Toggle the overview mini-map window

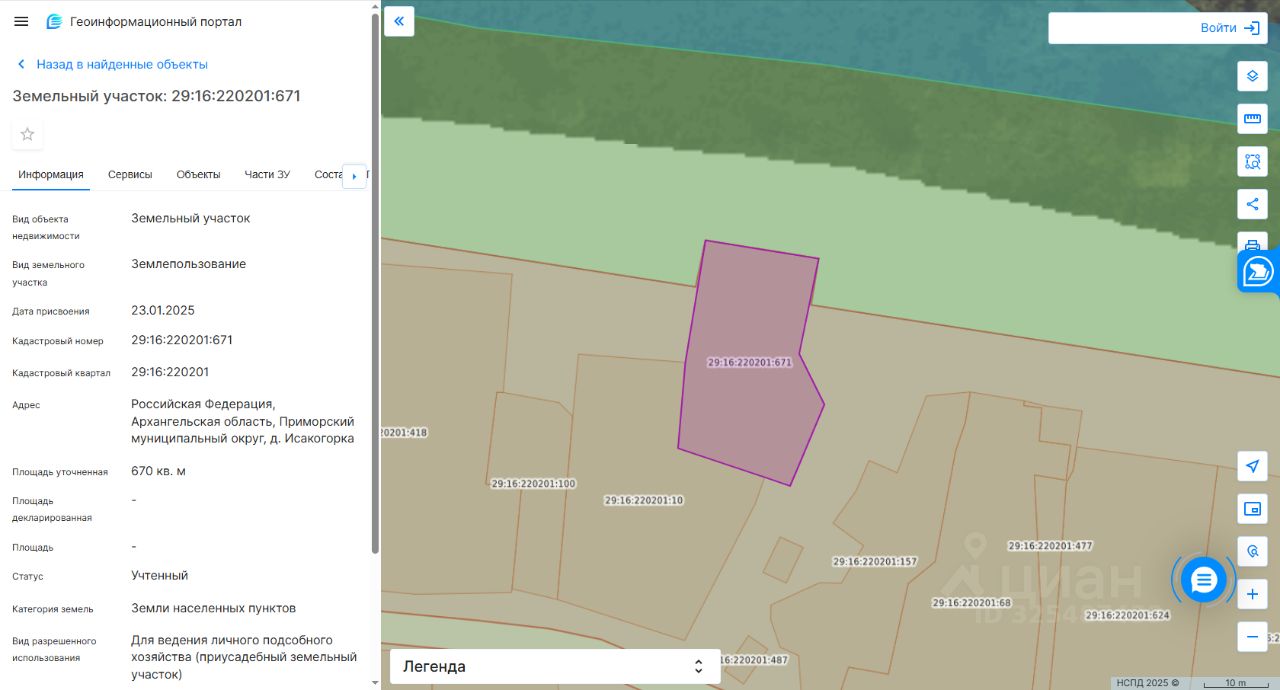tap(1252, 508)
